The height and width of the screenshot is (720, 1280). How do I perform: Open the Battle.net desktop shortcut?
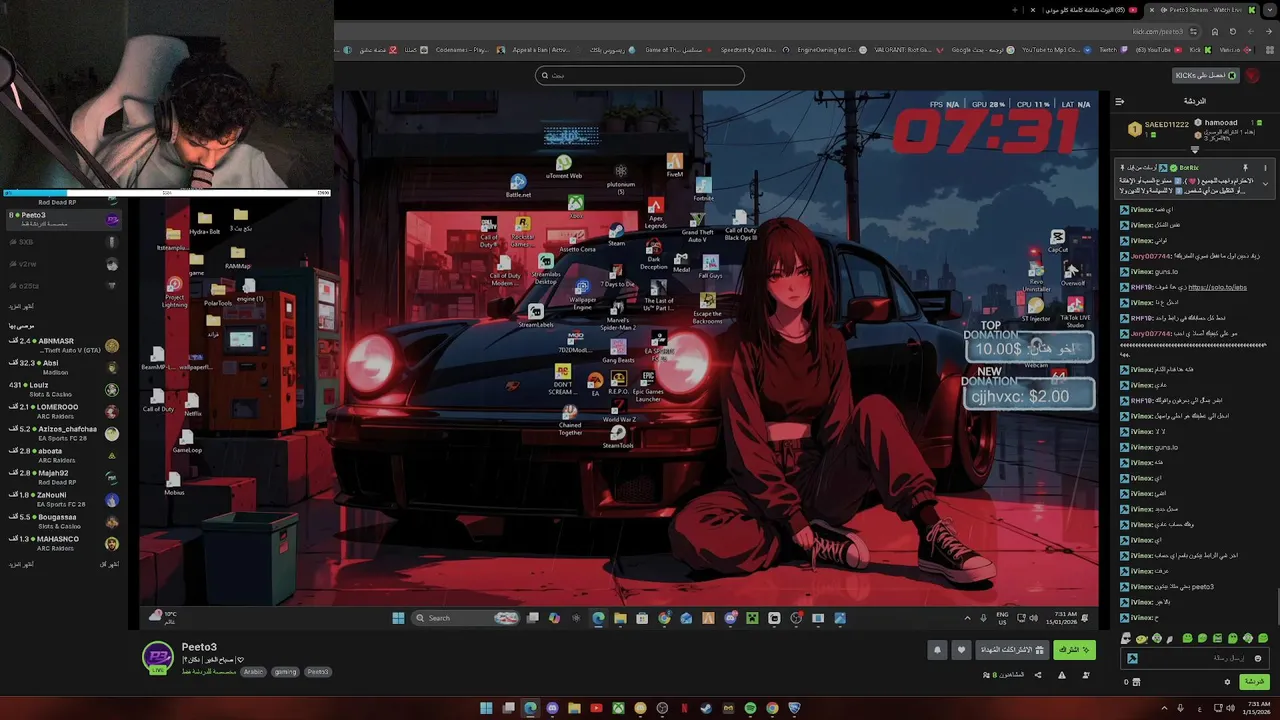tap(518, 186)
